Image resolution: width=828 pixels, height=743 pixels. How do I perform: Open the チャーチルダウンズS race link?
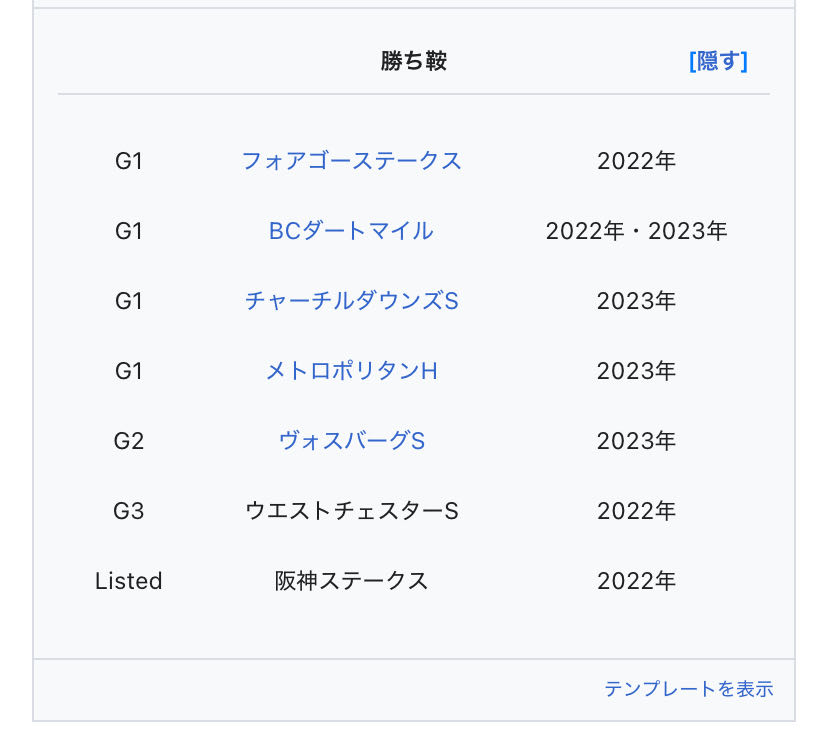pyautogui.click(x=351, y=301)
